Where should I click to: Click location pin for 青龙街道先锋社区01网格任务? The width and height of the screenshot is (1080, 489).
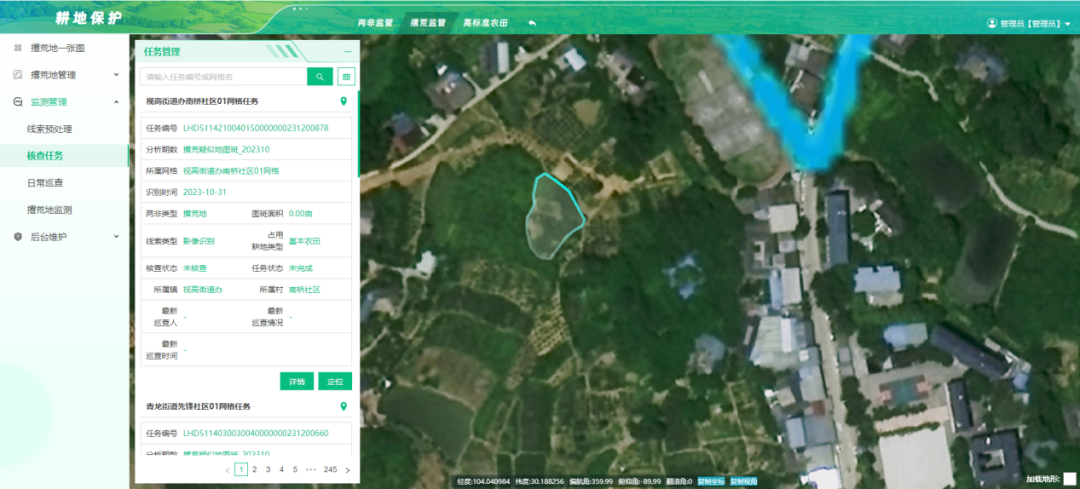pyautogui.click(x=343, y=407)
